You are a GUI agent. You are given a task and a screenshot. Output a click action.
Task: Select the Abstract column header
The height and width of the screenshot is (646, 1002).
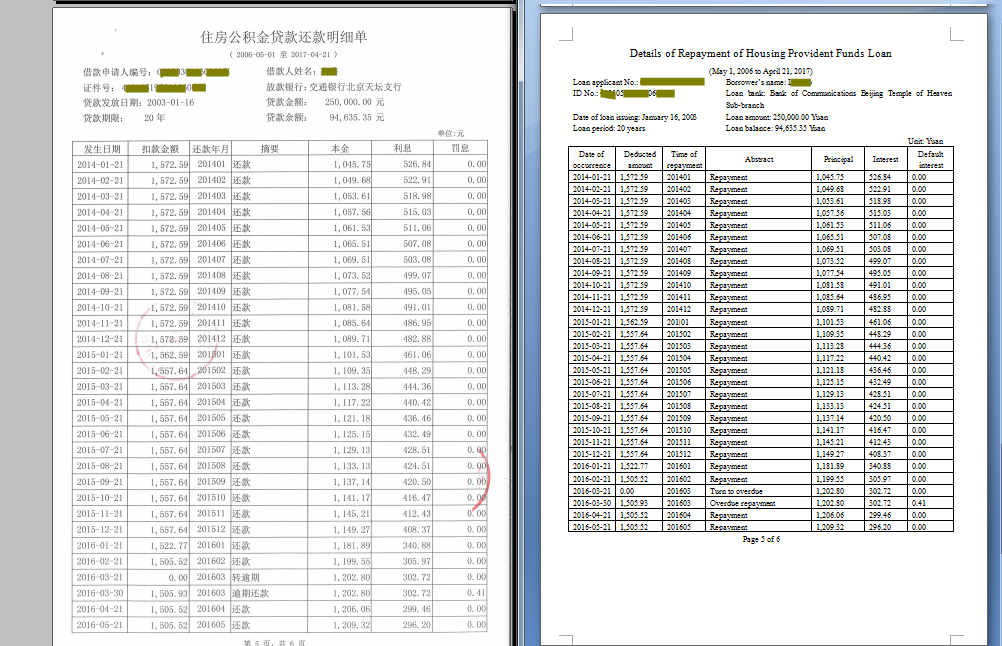(x=759, y=158)
